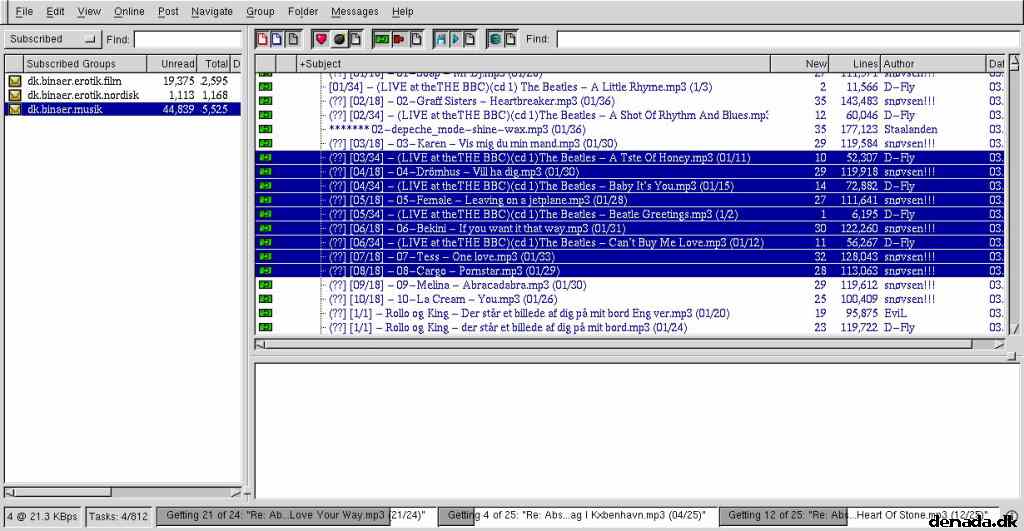The image size is (1024, 531).
Task: Click green icon on Beatle Greetings.mp3 row
Action: tap(266, 214)
